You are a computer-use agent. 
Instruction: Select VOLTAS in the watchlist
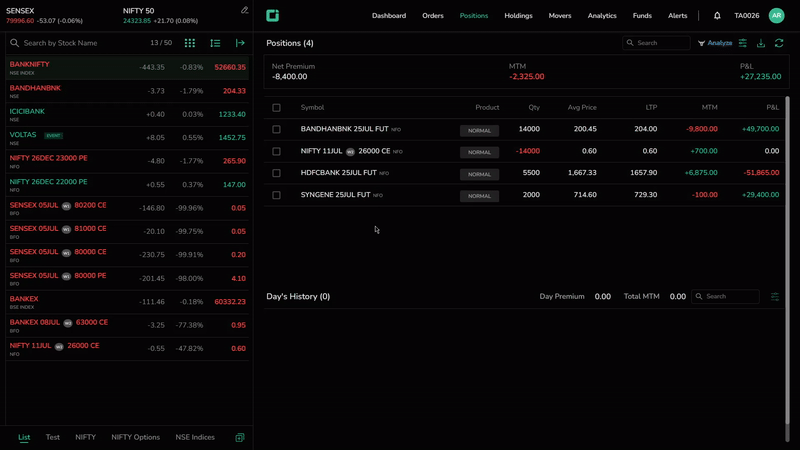coord(127,138)
